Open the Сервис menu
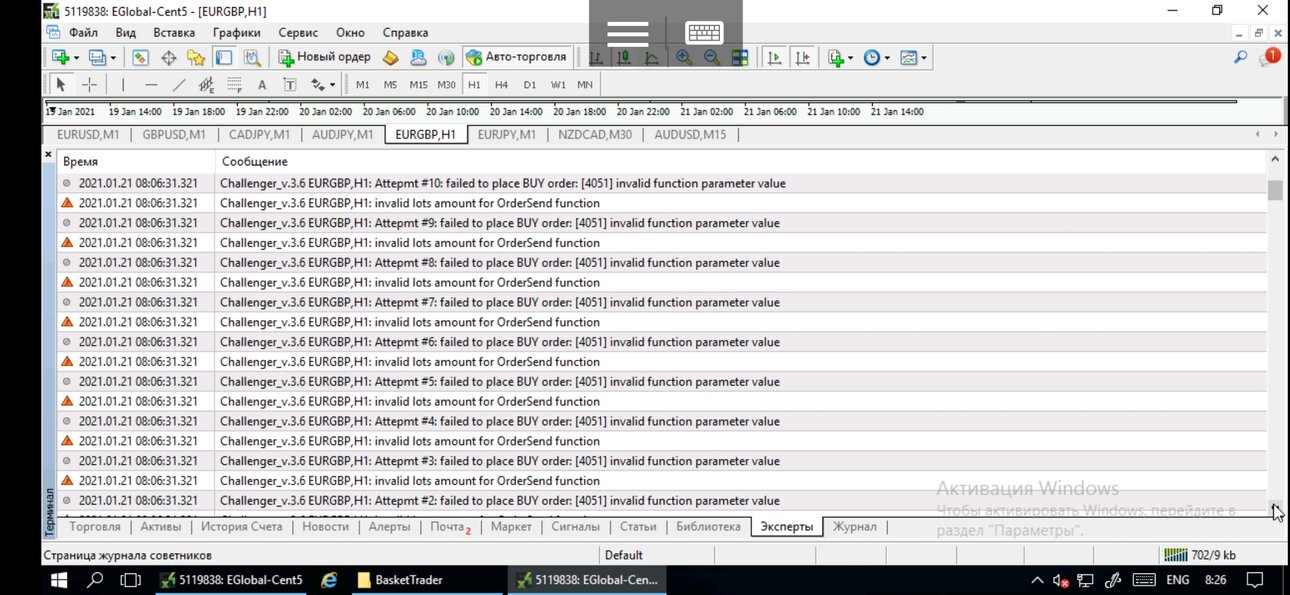 click(x=298, y=33)
